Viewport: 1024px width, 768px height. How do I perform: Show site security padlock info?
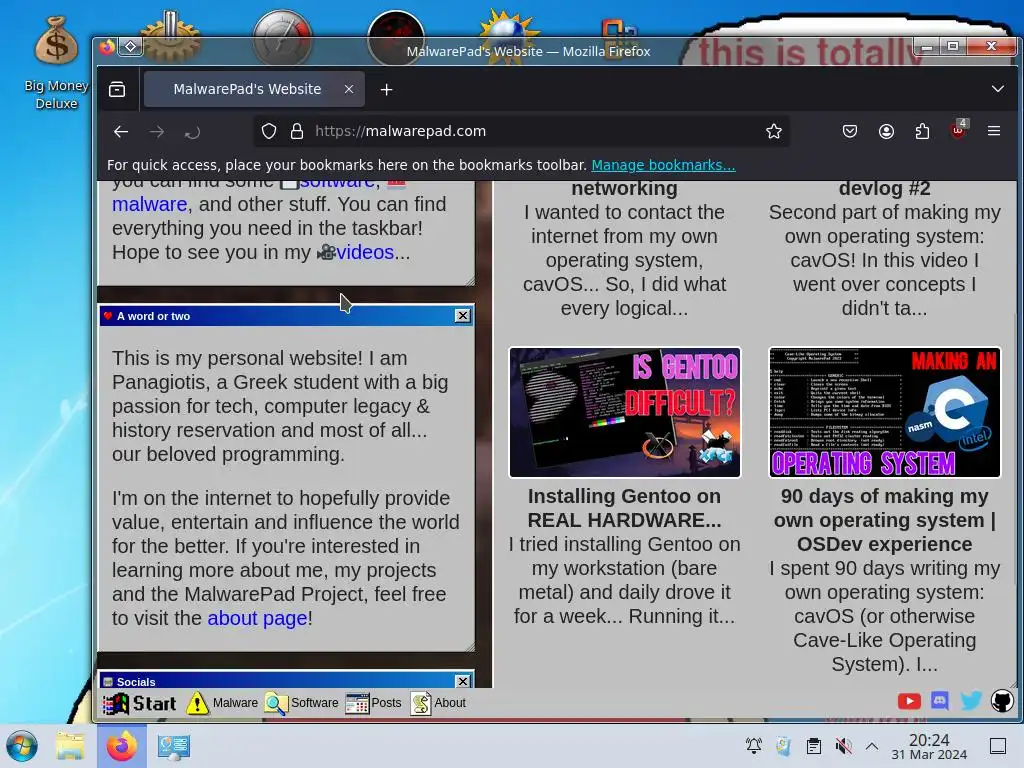[296, 131]
